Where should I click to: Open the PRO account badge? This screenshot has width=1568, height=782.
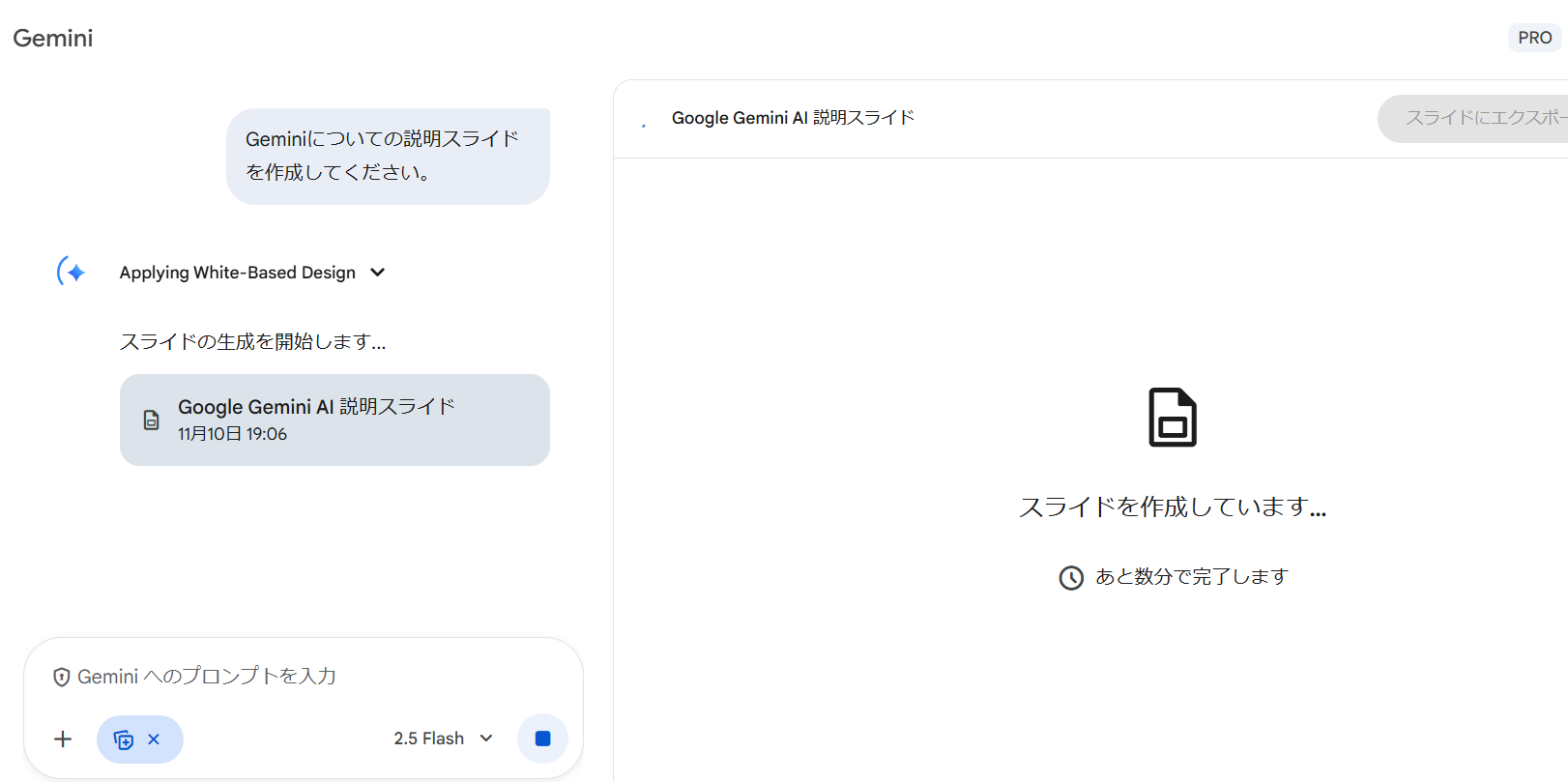tap(1534, 38)
